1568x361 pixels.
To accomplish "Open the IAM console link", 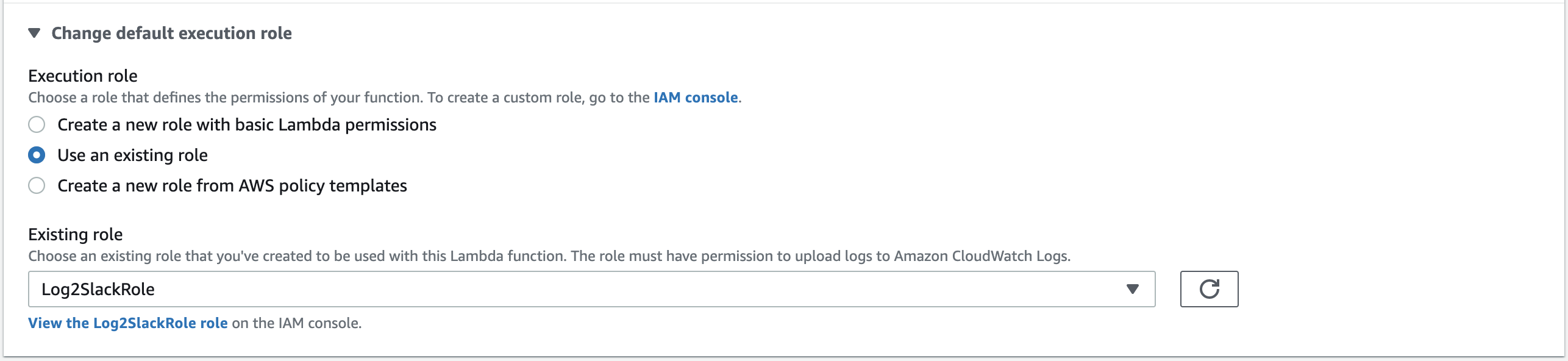I will pyautogui.click(x=696, y=98).
